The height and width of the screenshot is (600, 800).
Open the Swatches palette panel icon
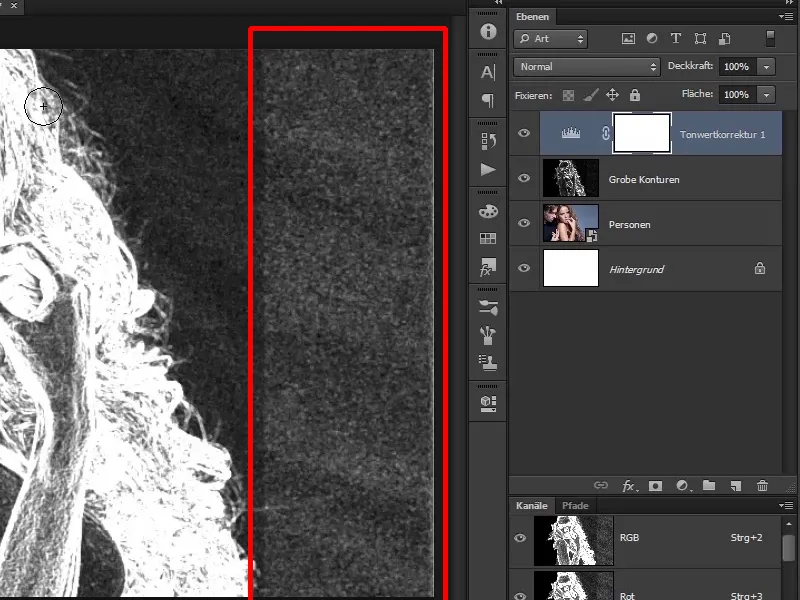click(488, 211)
